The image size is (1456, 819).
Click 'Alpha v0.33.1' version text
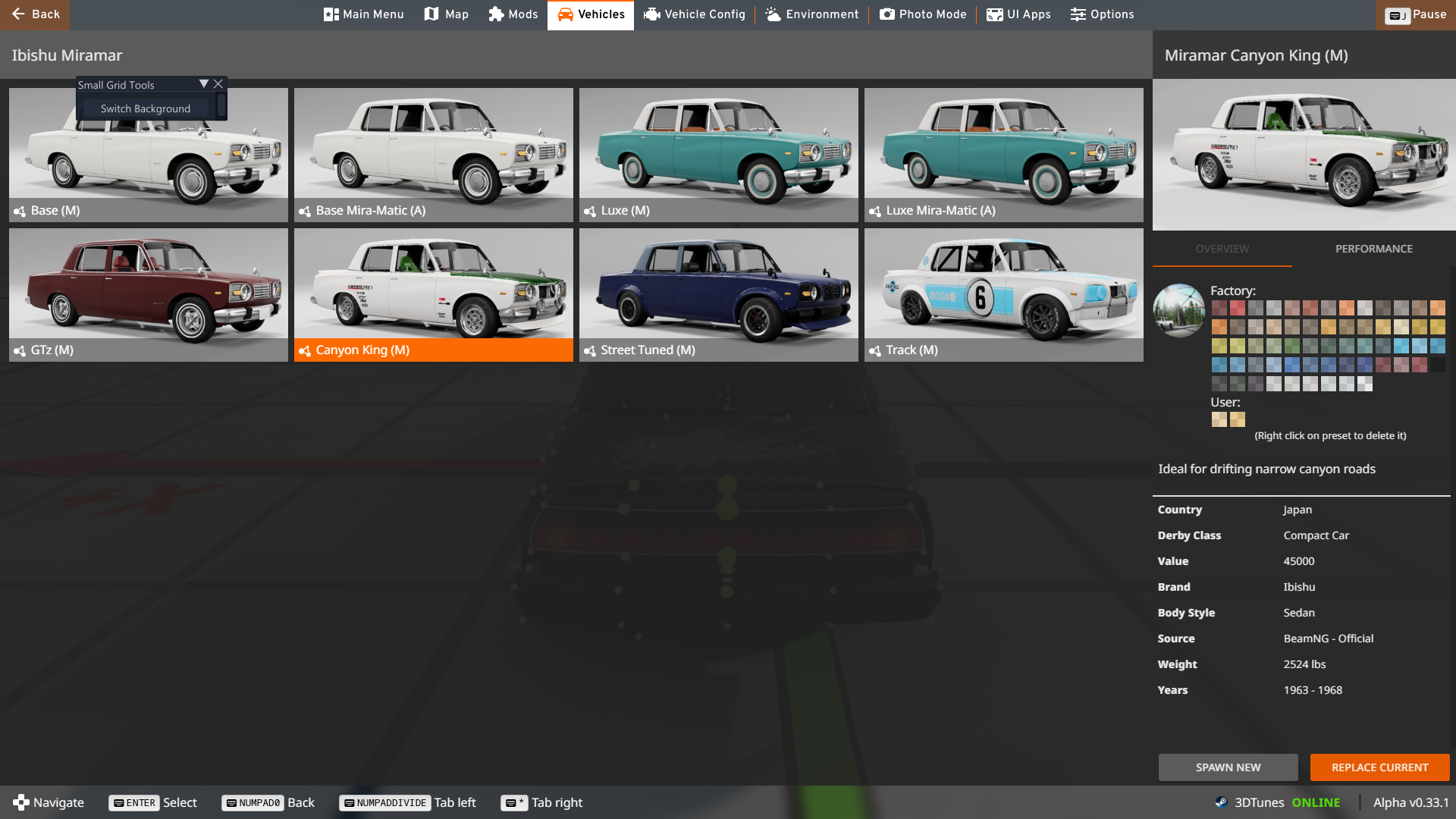point(1411,802)
